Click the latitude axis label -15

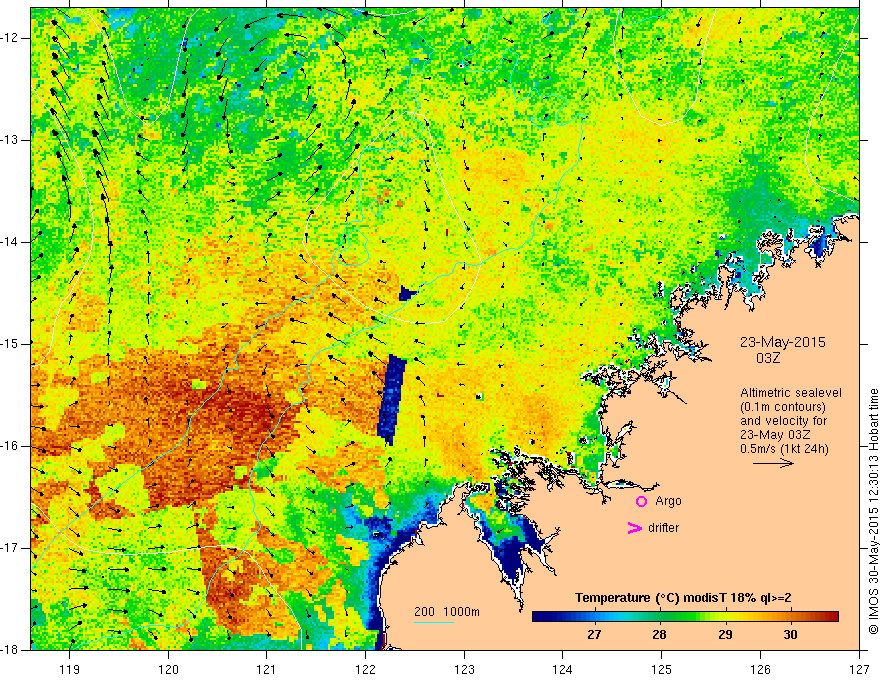pyautogui.click(x=10, y=343)
